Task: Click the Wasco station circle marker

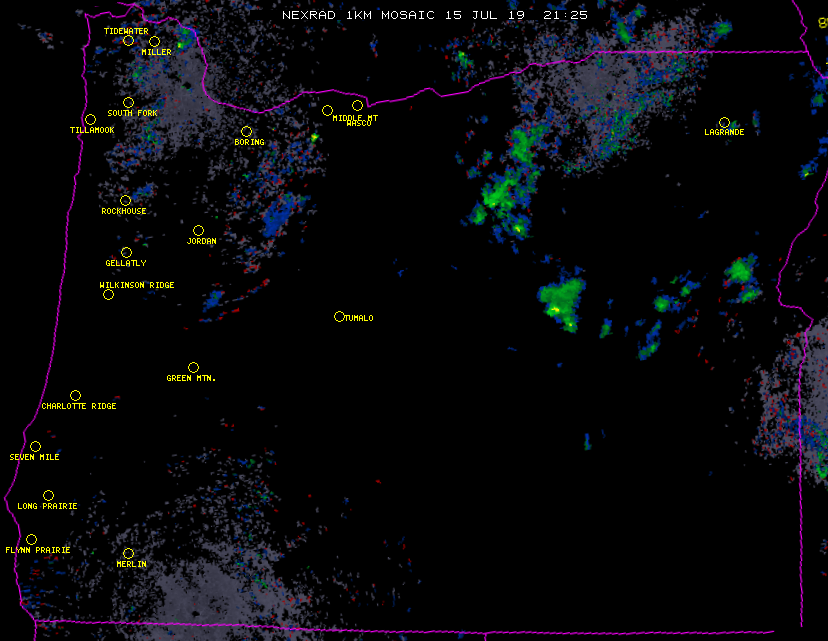Action: (x=357, y=106)
